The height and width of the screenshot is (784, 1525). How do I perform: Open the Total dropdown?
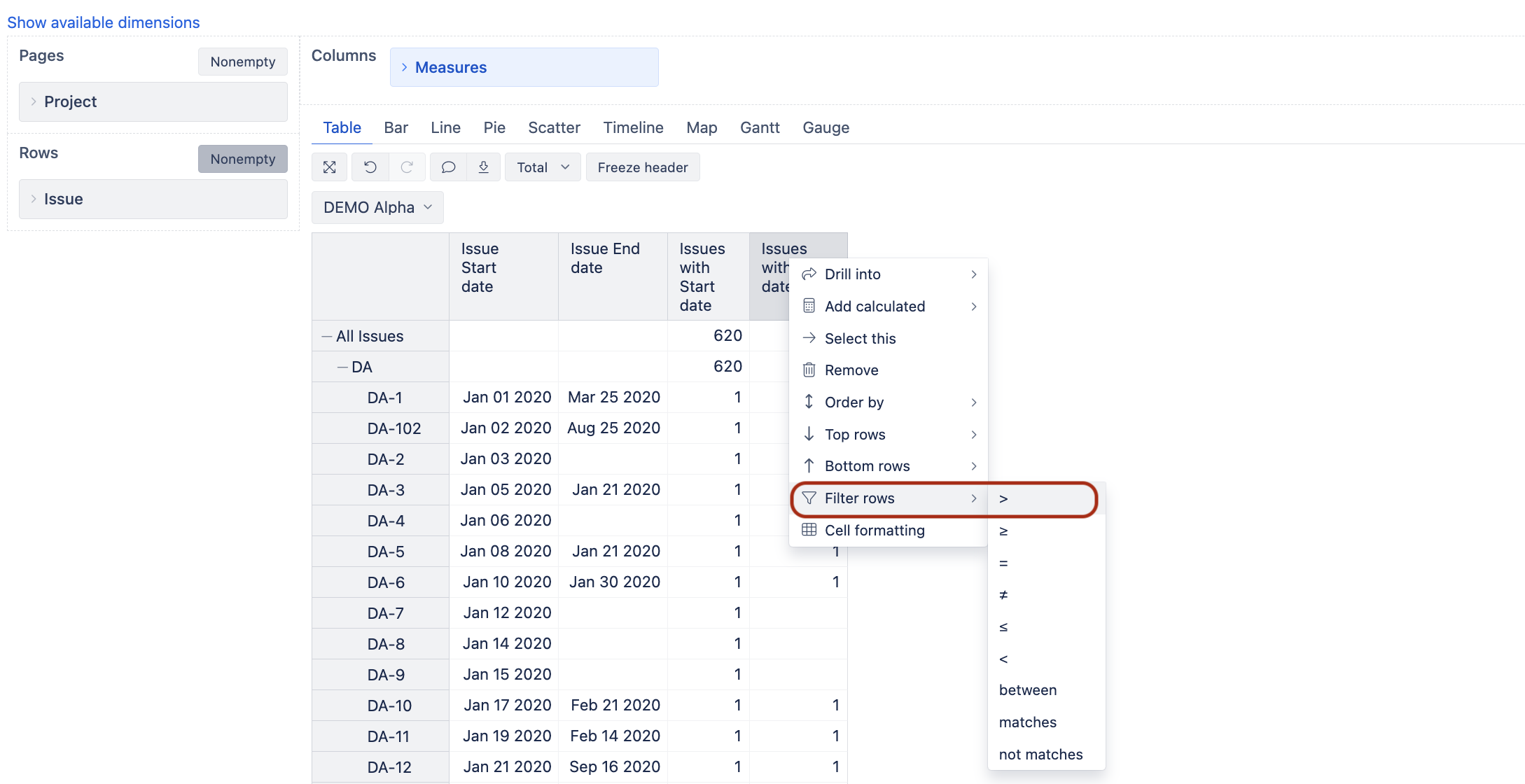pos(543,167)
